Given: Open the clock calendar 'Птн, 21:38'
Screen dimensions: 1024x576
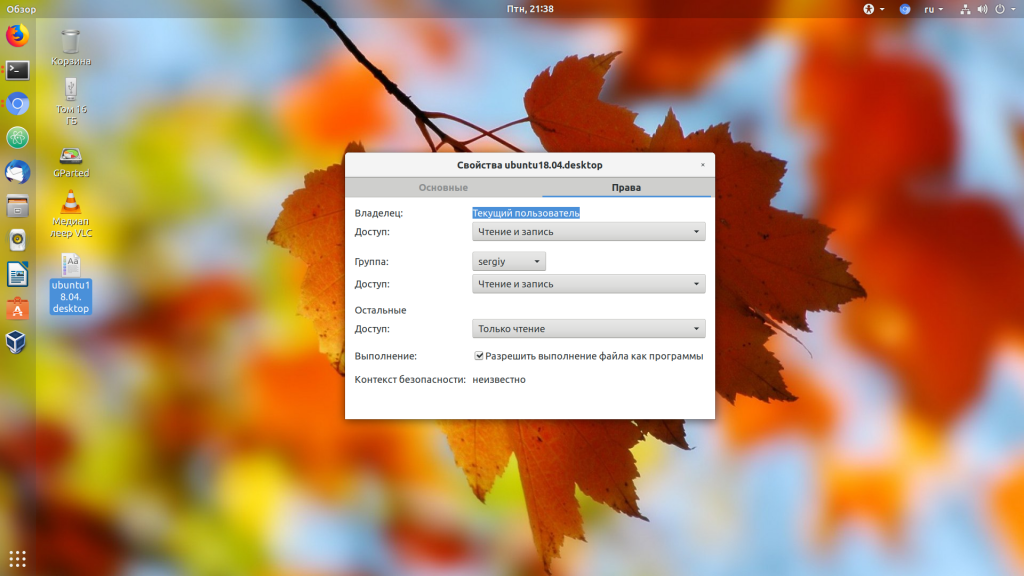Looking at the screenshot, I should click(529, 9).
